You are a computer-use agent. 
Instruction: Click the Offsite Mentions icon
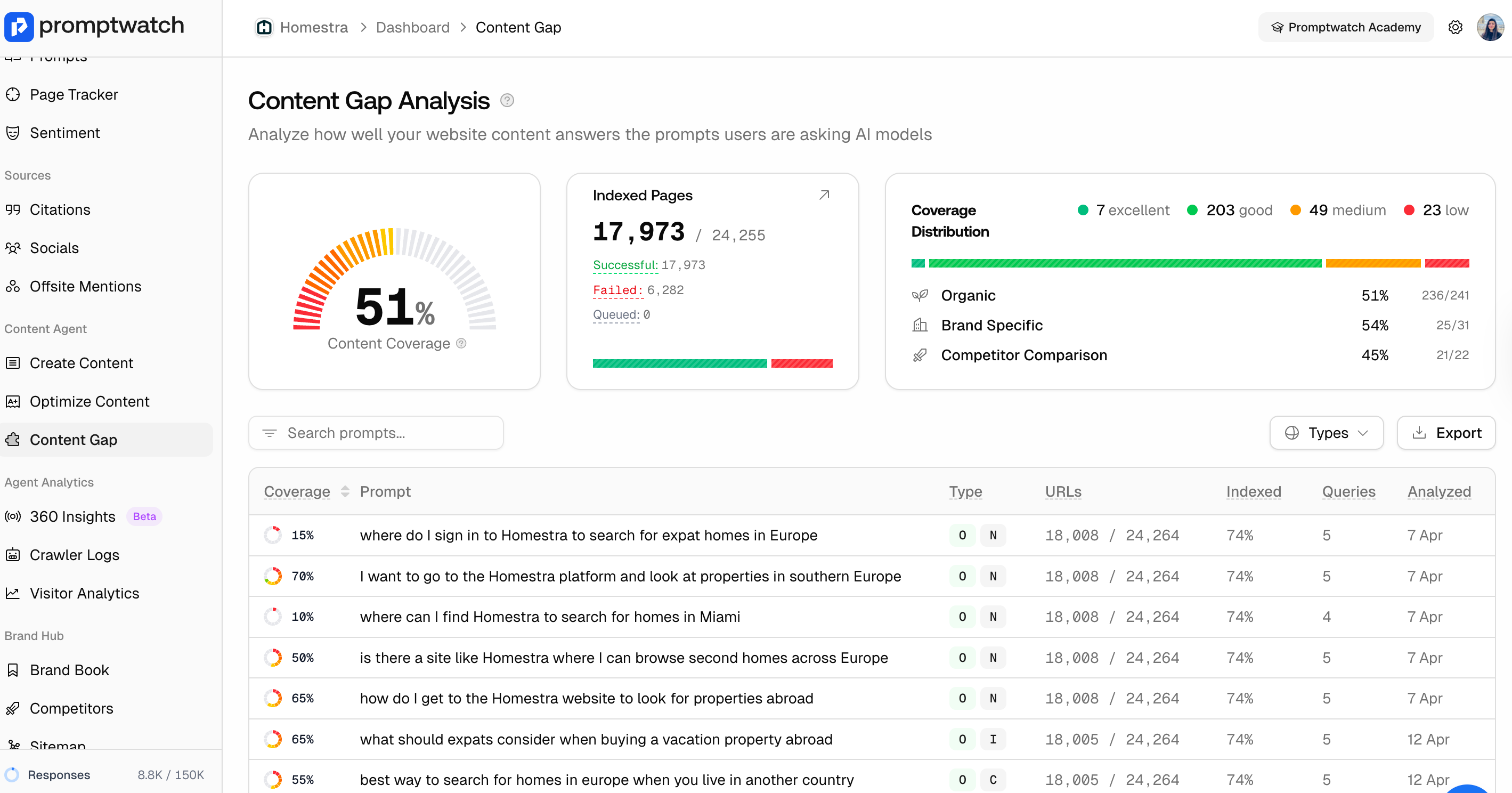pos(13,286)
